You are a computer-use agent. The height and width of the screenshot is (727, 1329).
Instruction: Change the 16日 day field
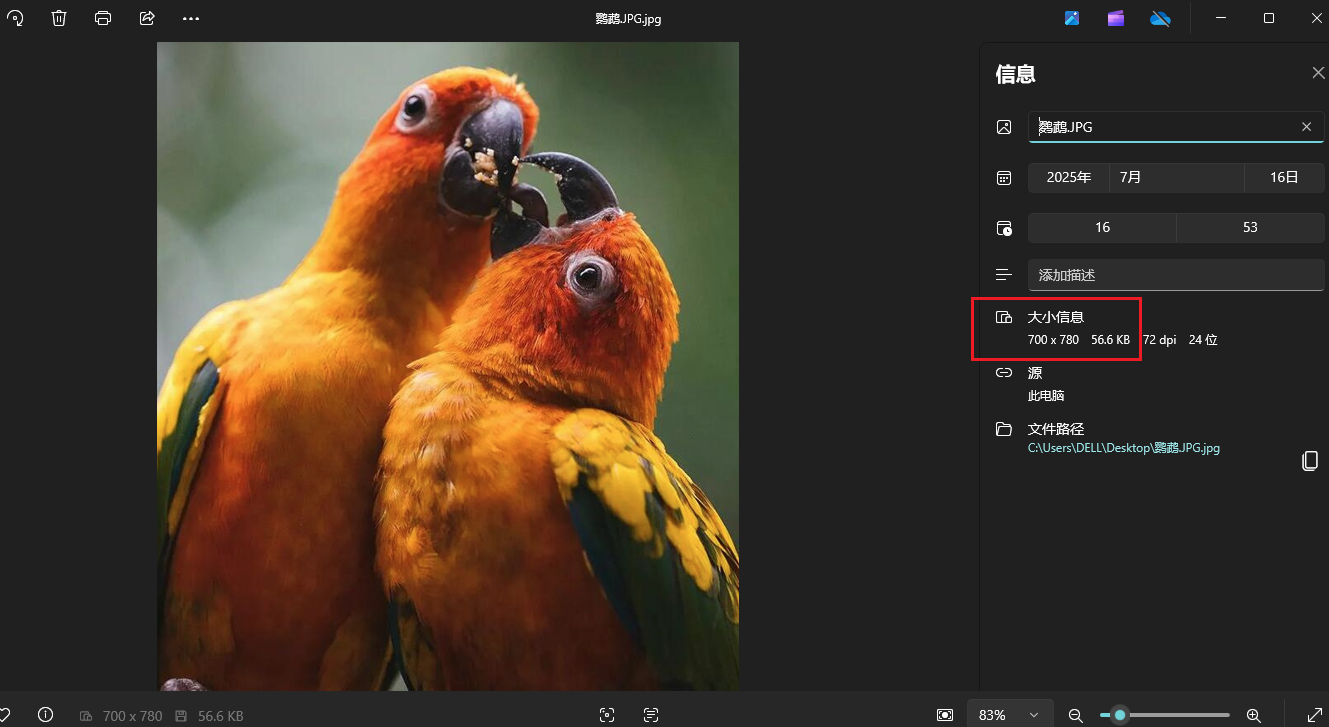[1284, 178]
